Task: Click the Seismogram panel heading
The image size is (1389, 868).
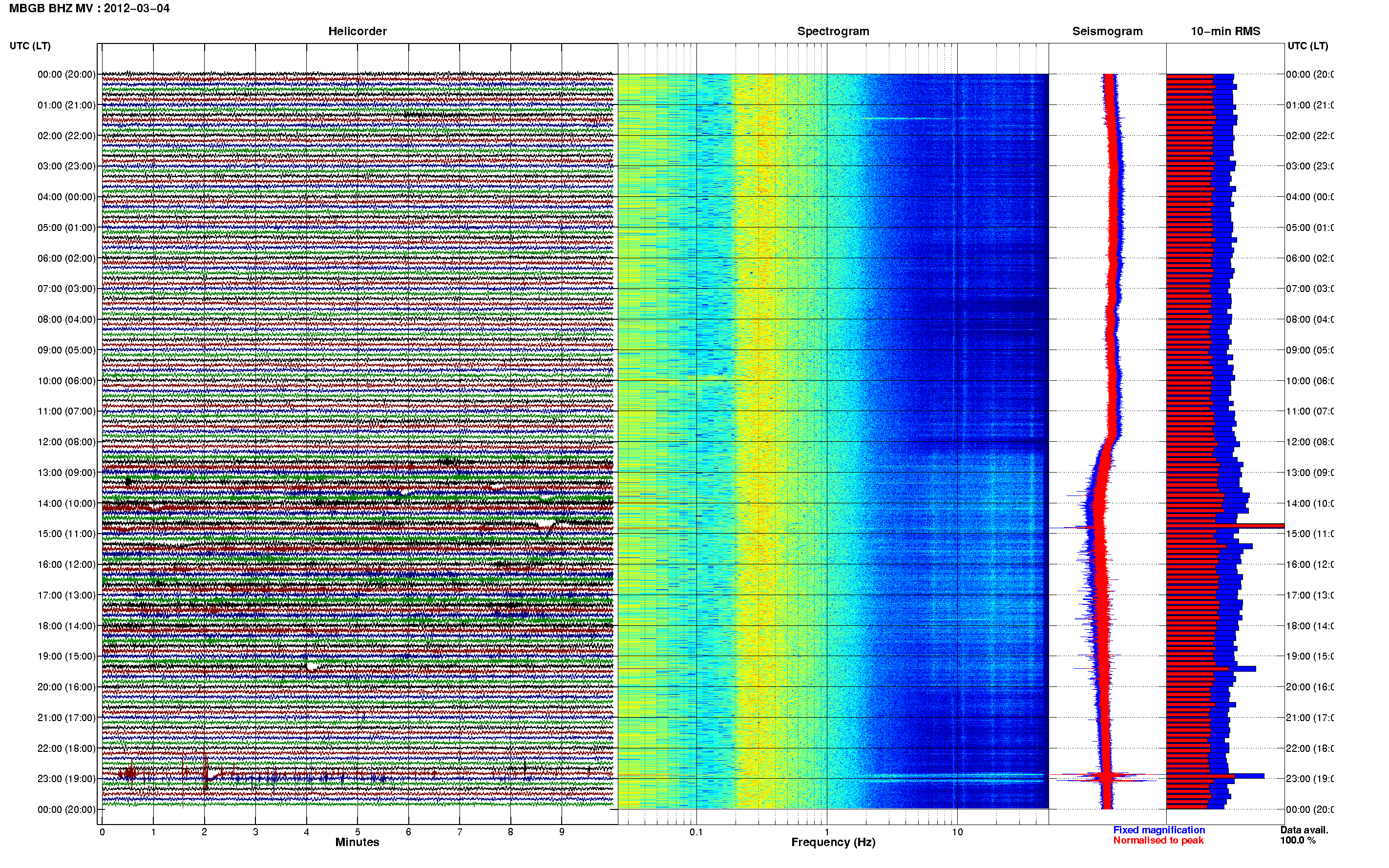Action: [1107, 31]
